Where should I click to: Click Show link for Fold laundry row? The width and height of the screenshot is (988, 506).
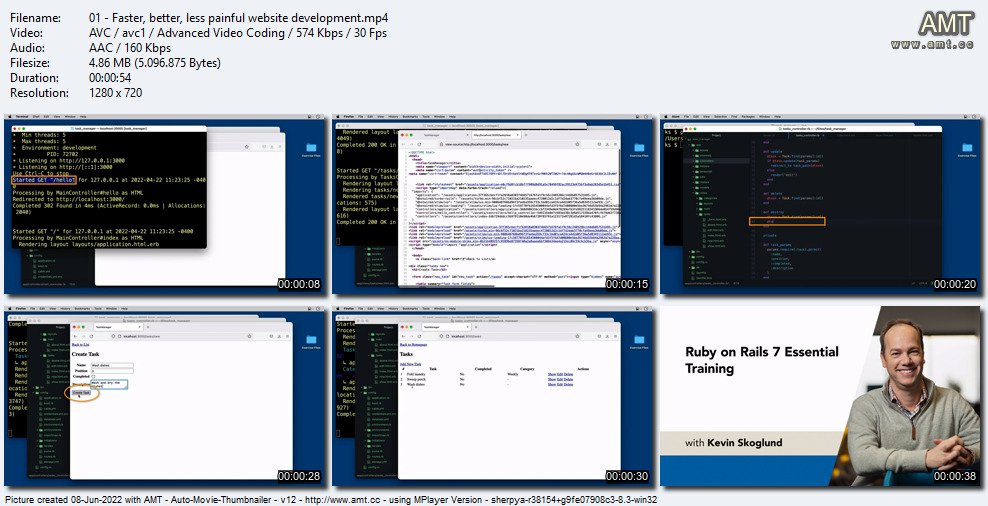click(x=552, y=374)
